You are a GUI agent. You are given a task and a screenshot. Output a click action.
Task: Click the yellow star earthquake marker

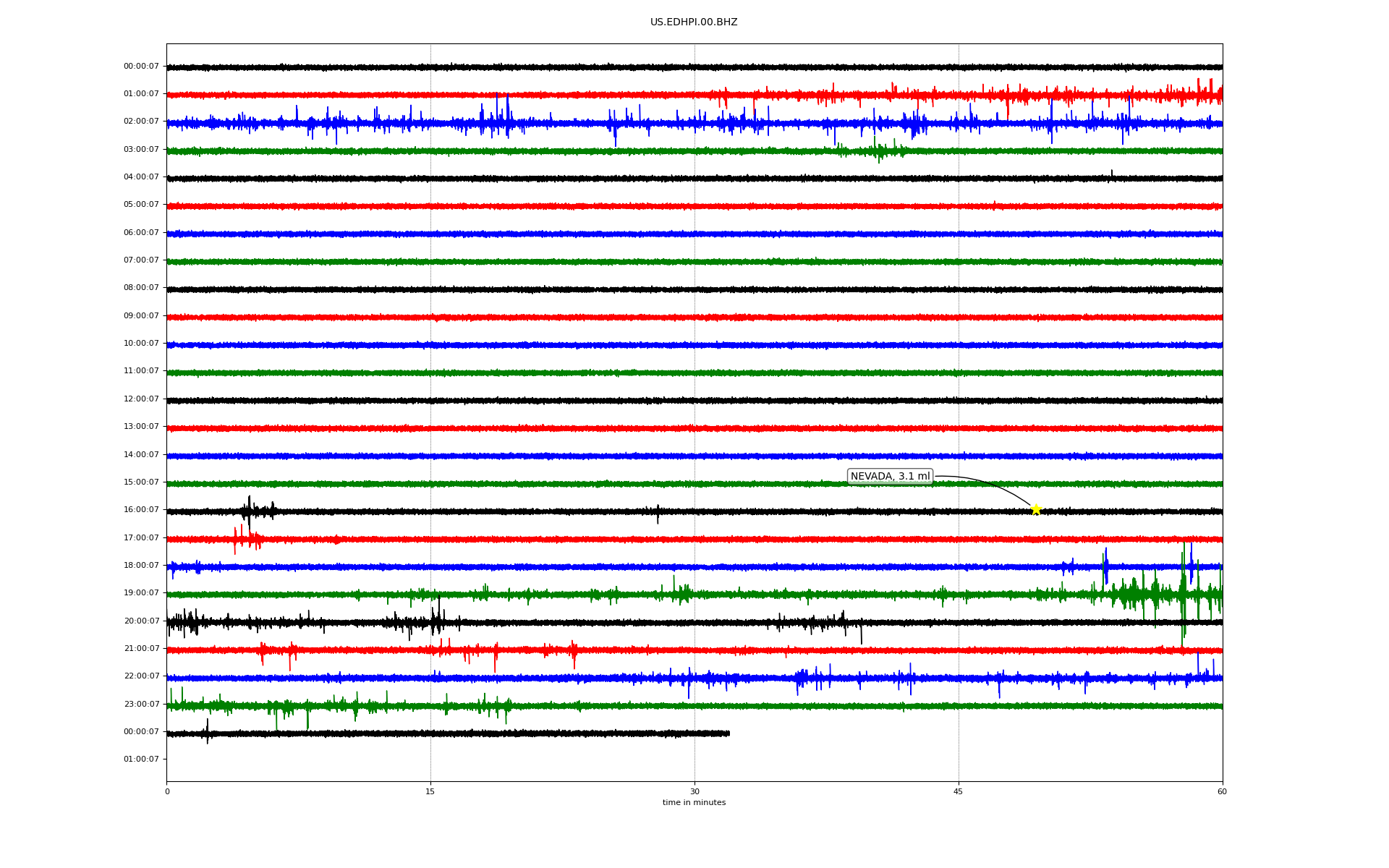[1036, 509]
